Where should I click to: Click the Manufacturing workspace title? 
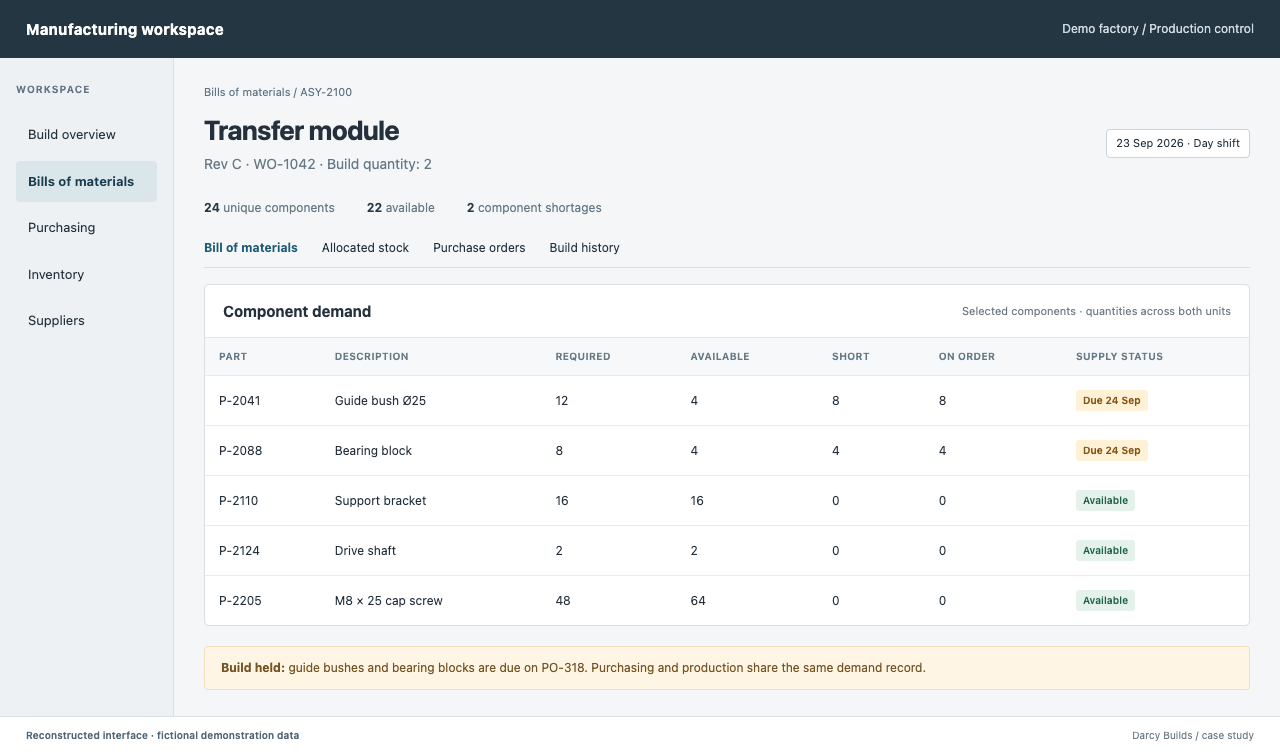pos(125,30)
